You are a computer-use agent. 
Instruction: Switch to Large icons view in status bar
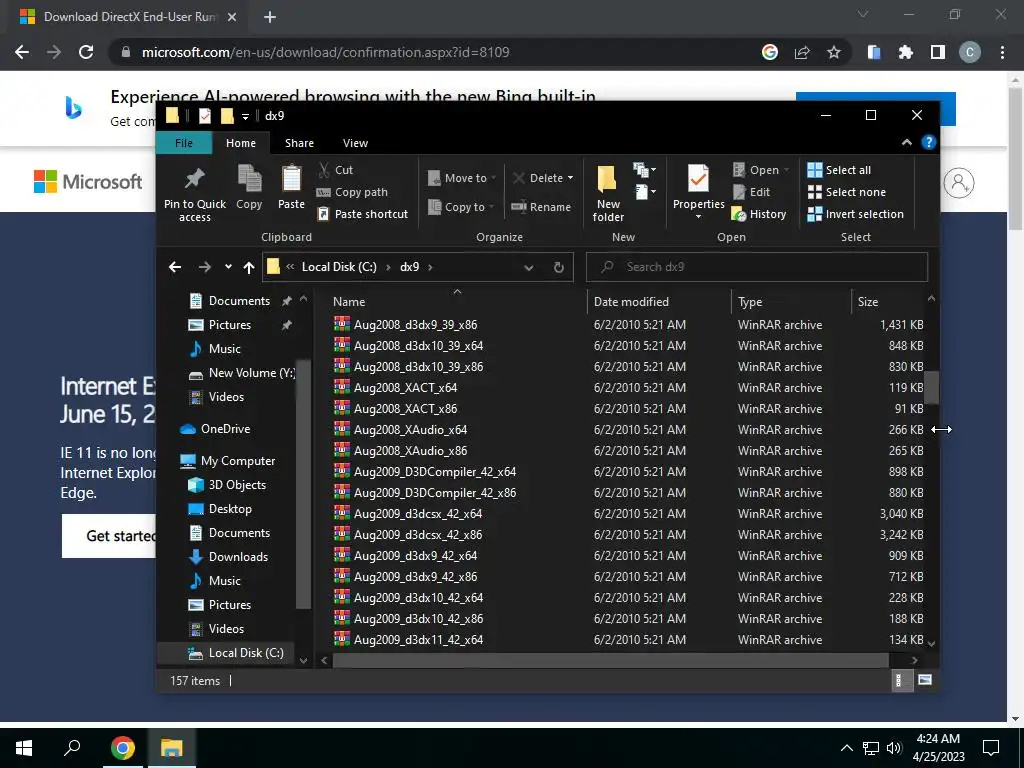(925, 680)
